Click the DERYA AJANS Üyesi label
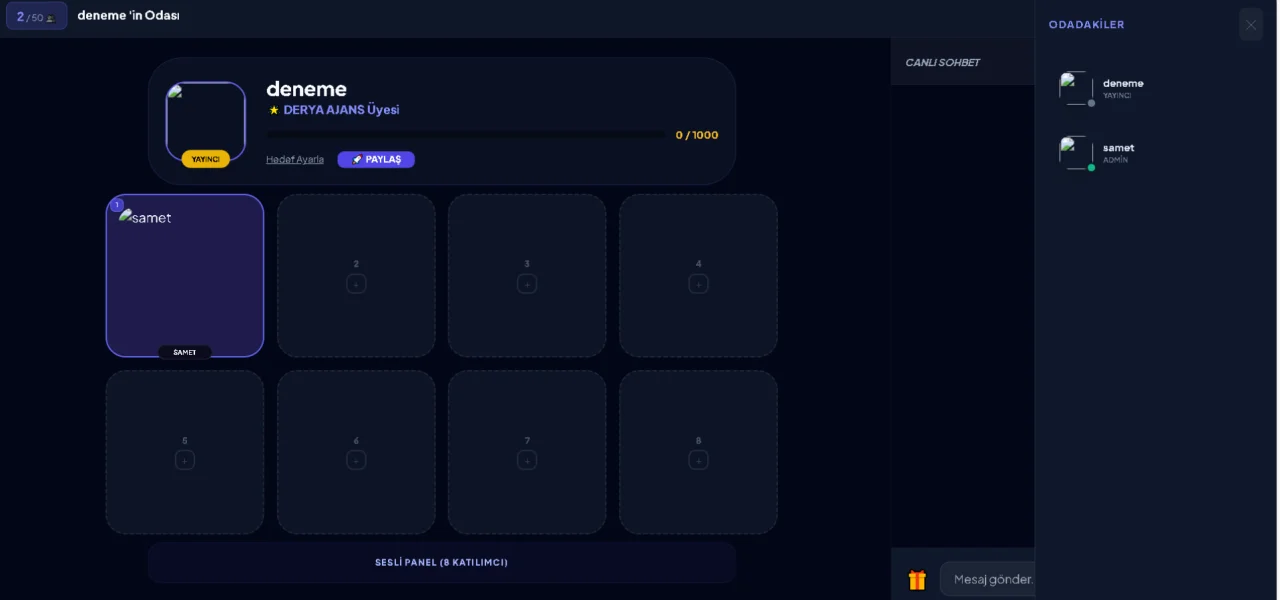The image size is (1280, 600). pos(341,110)
